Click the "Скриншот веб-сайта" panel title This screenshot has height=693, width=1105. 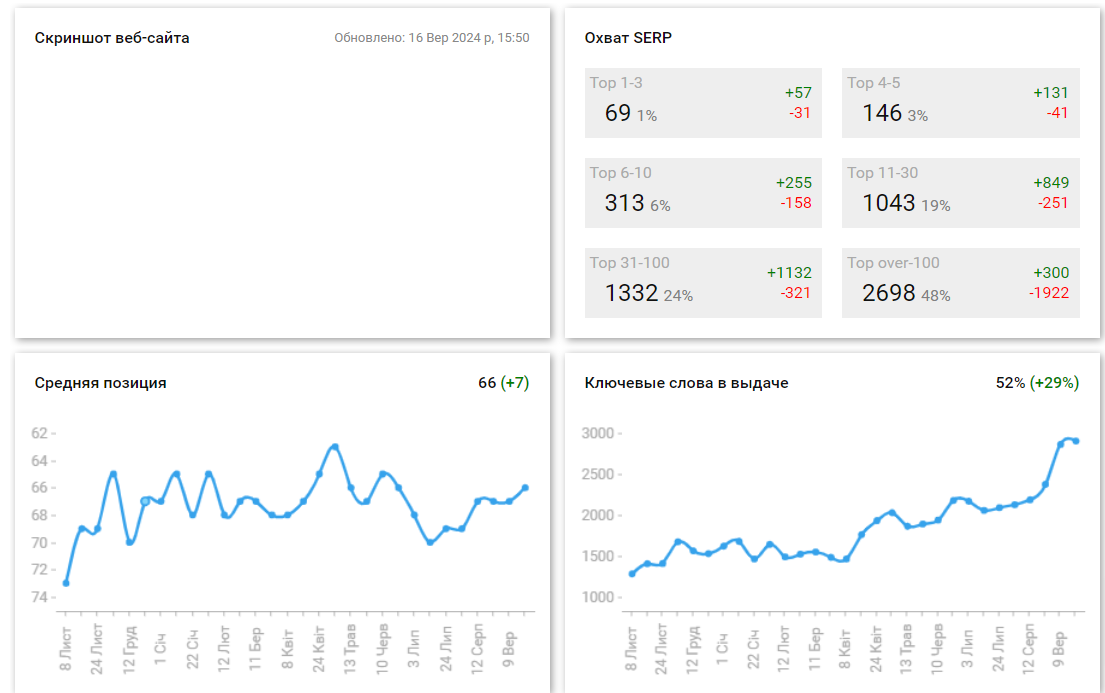coord(112,38)
